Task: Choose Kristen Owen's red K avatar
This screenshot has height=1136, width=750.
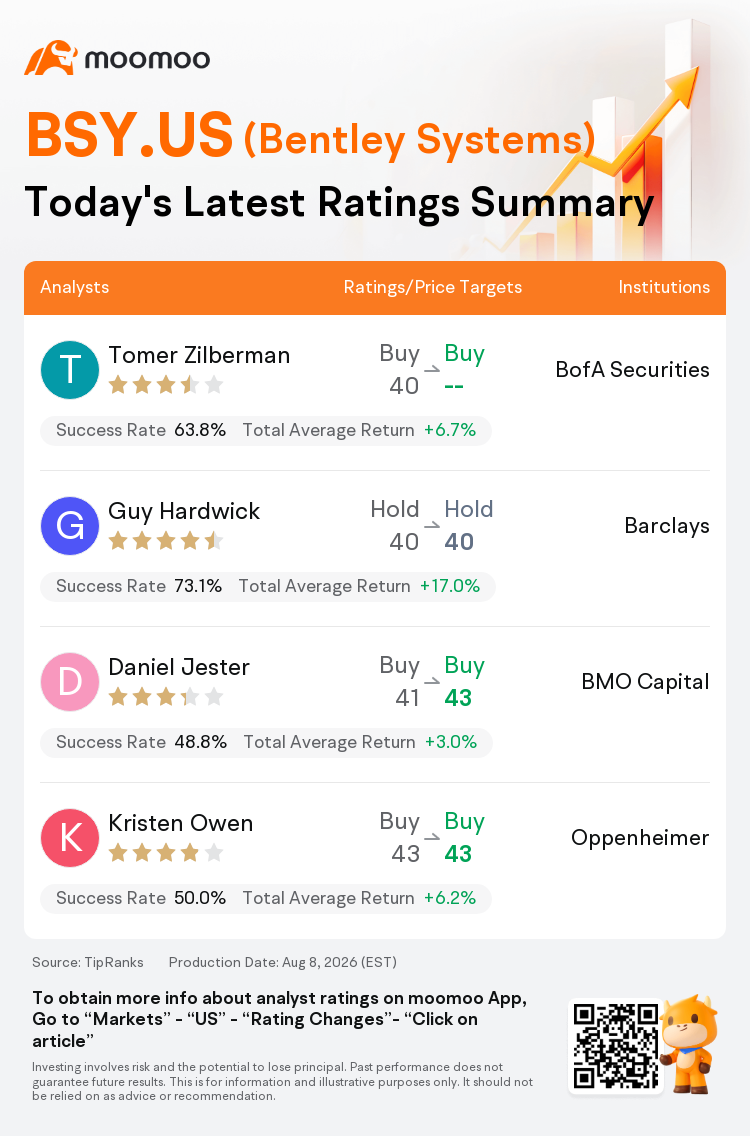Action: click(70, 838)
